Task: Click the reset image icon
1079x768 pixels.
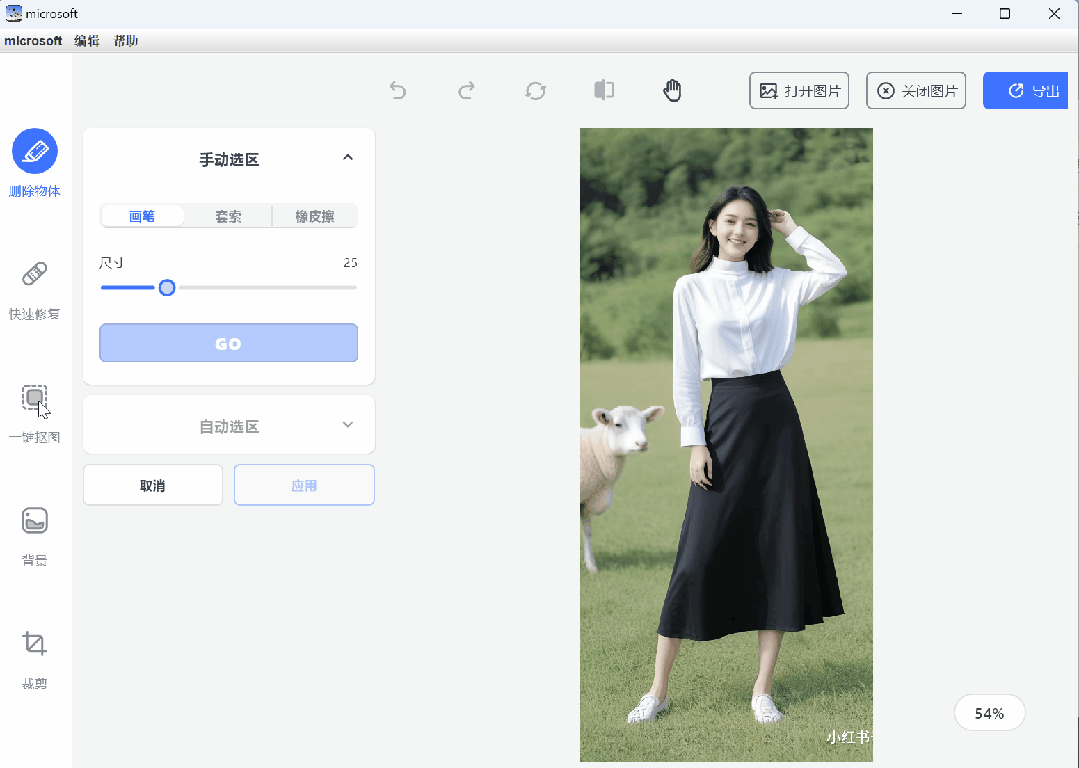Action: pos(535,90)
